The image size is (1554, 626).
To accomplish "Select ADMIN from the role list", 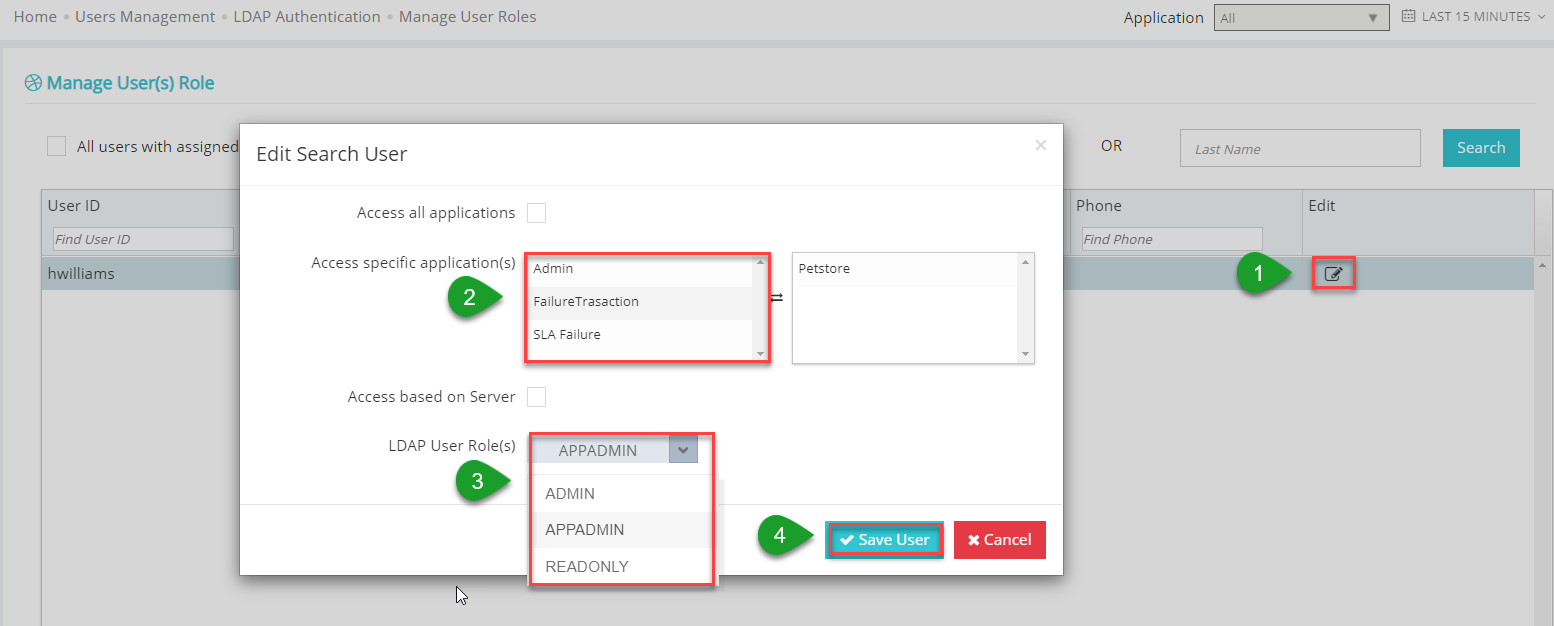I will [570, 494].
